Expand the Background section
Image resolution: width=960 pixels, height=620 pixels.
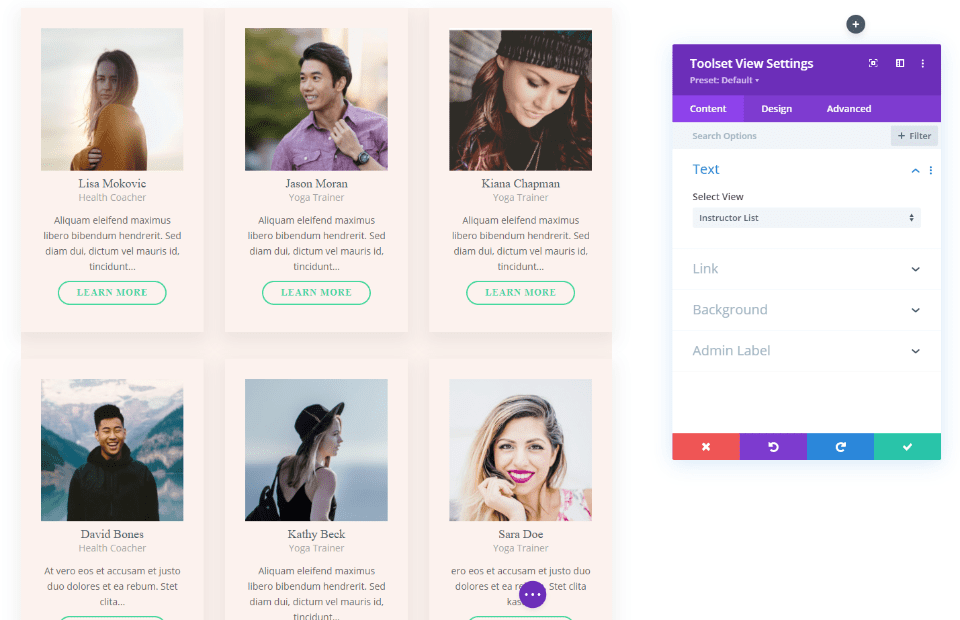pos(805,309)
